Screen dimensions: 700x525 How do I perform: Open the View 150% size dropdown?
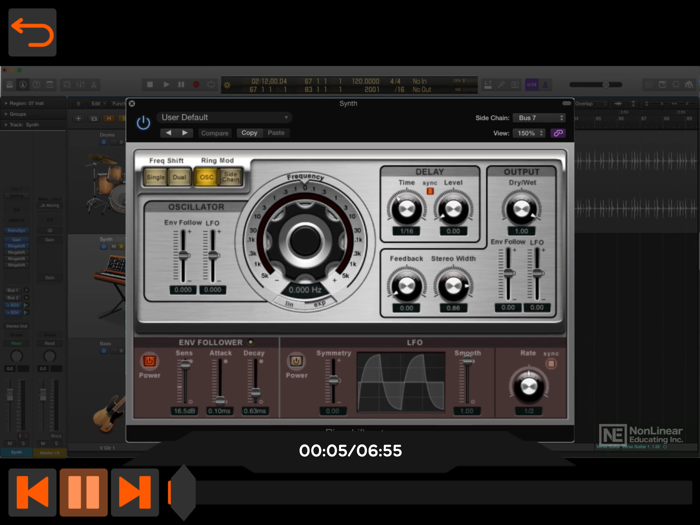click(x=529, y=133)
